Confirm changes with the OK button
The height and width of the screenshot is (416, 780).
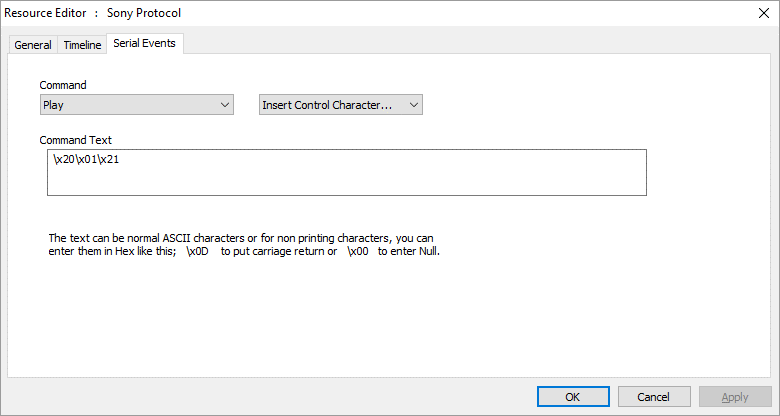pyautogui.click(x=573, y=397)
